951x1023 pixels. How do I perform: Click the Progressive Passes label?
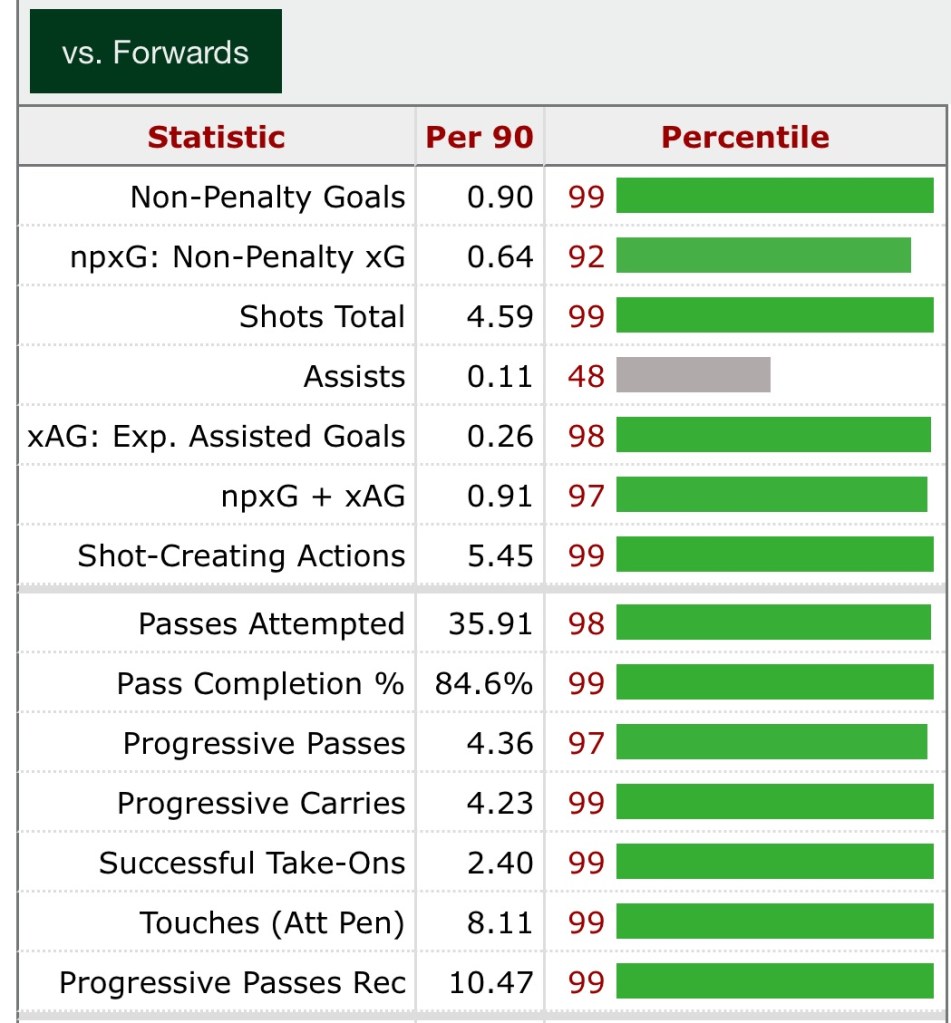coord(264,744)
